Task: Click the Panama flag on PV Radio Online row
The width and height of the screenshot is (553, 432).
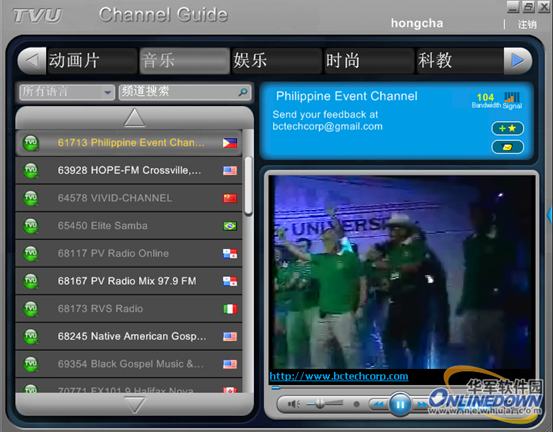Action: pyautogui.click(x=230, y=254)
